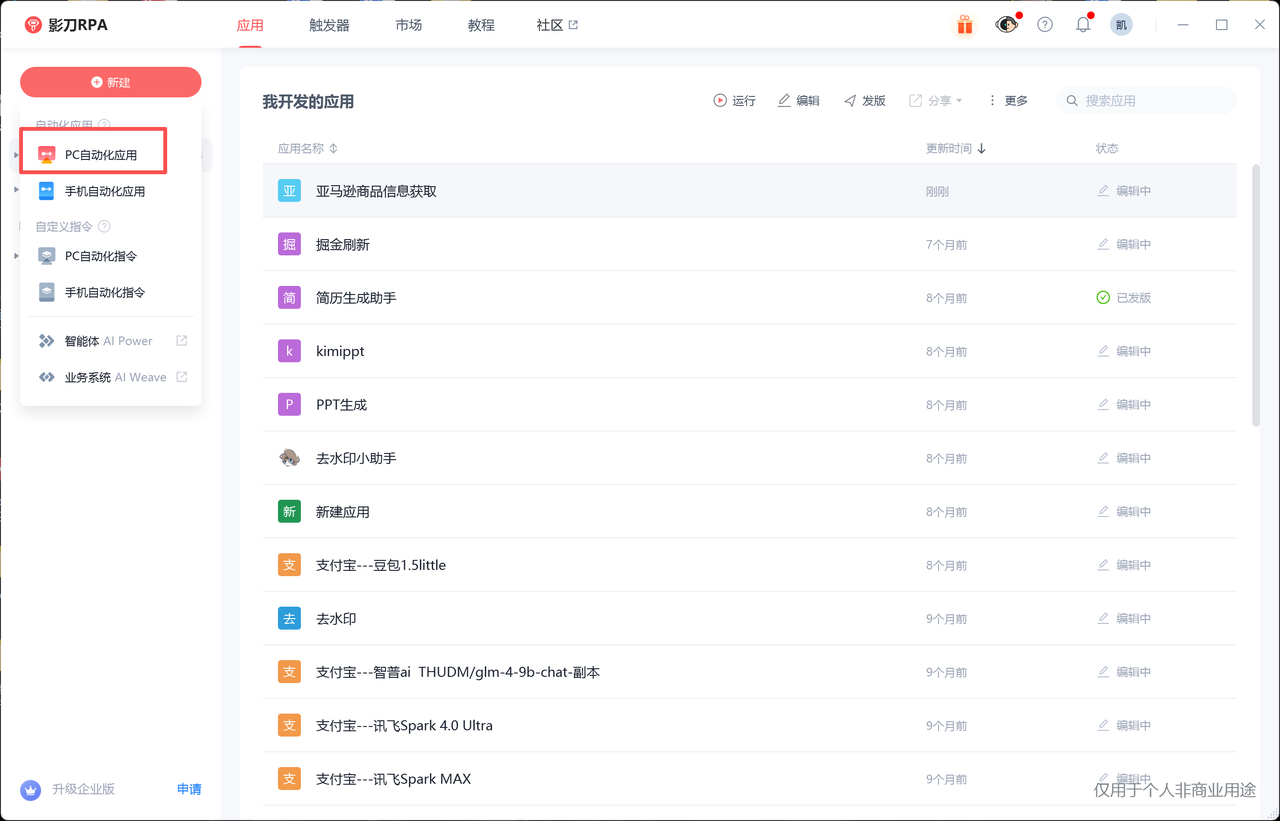
Task: Sort by 更新时间 column header
Action: 956,148
